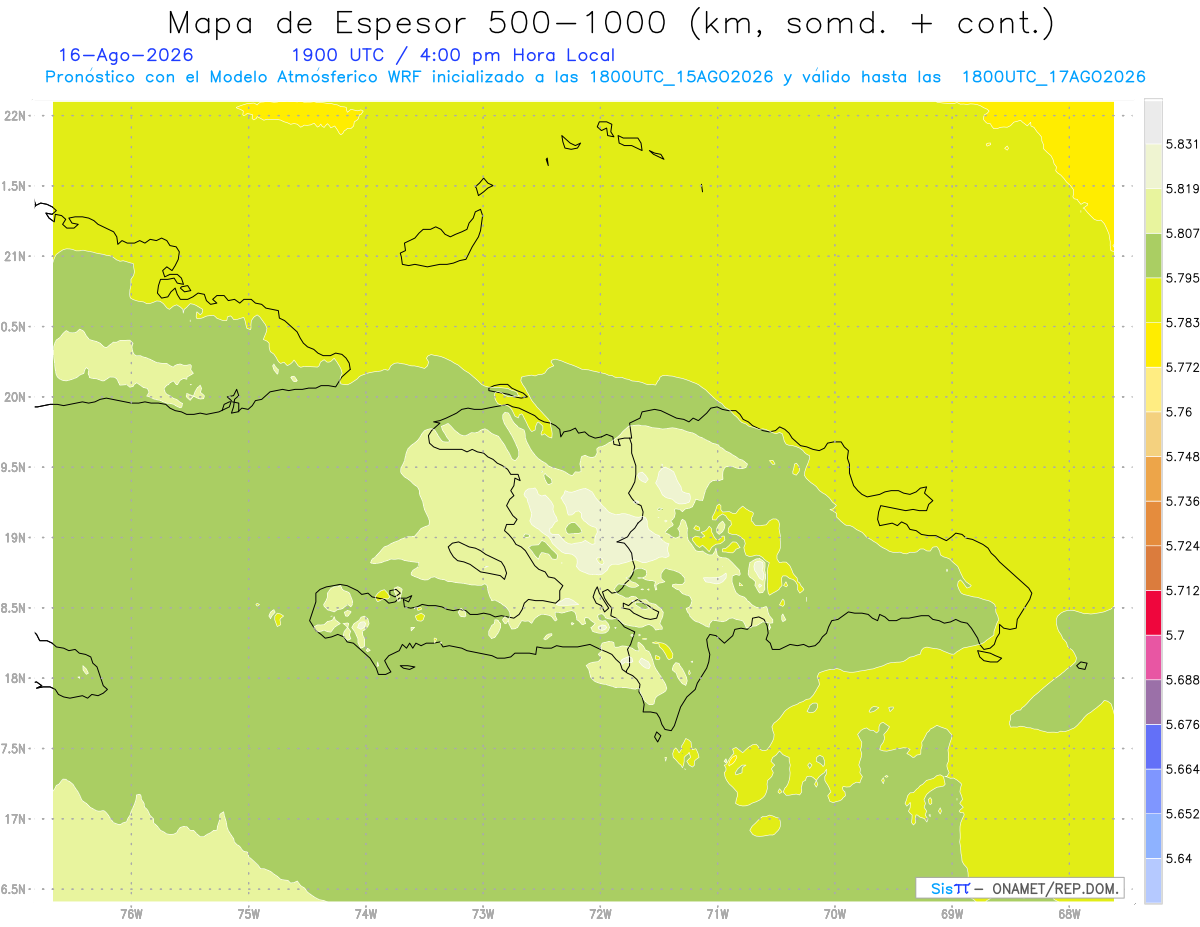The image size is (1200, 927).
Task: Click the time text '1900 UTC / 4:00 pm Hora Local'
Action: pyautogui.click(x=453, y=55)
